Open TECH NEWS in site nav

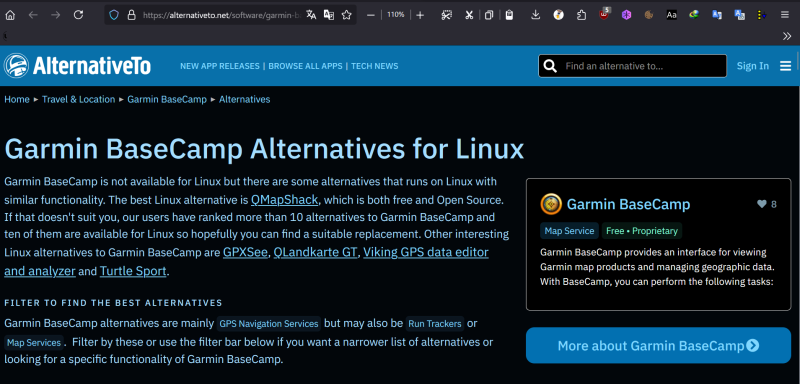(374, 66)
